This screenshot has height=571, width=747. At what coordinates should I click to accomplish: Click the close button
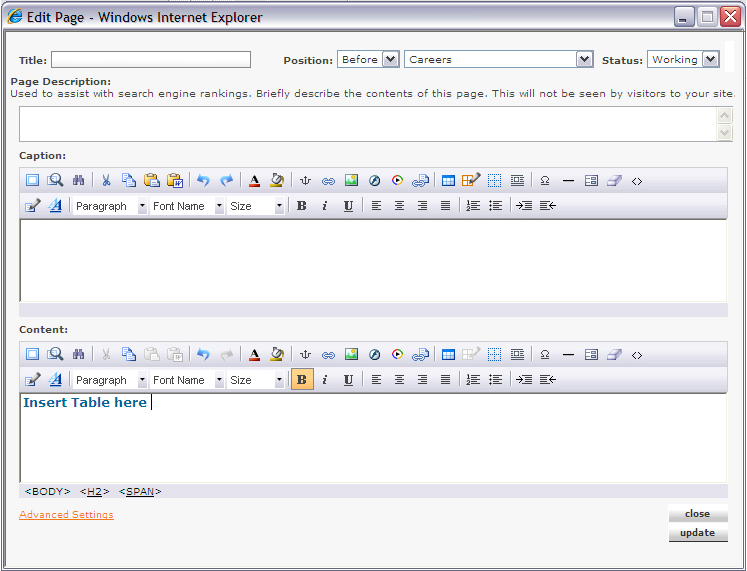coord(698,513)
